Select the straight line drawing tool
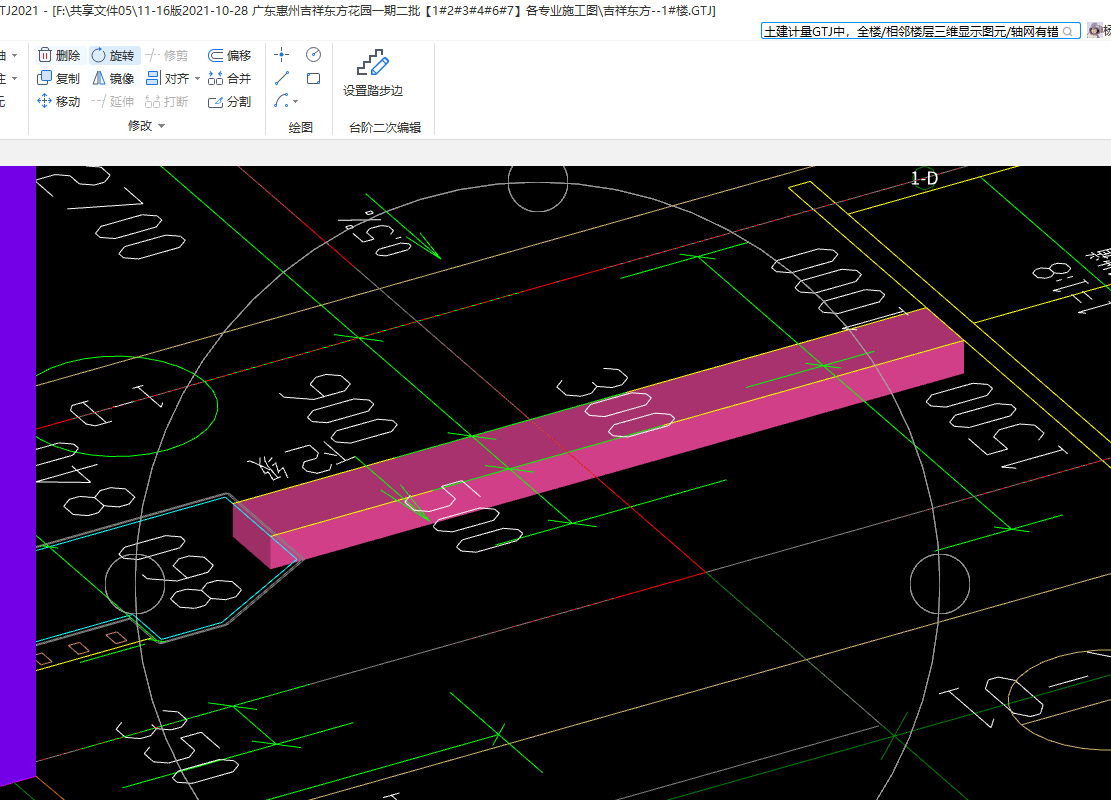Viewport: 1111px width, 800px height. (282, 78)
